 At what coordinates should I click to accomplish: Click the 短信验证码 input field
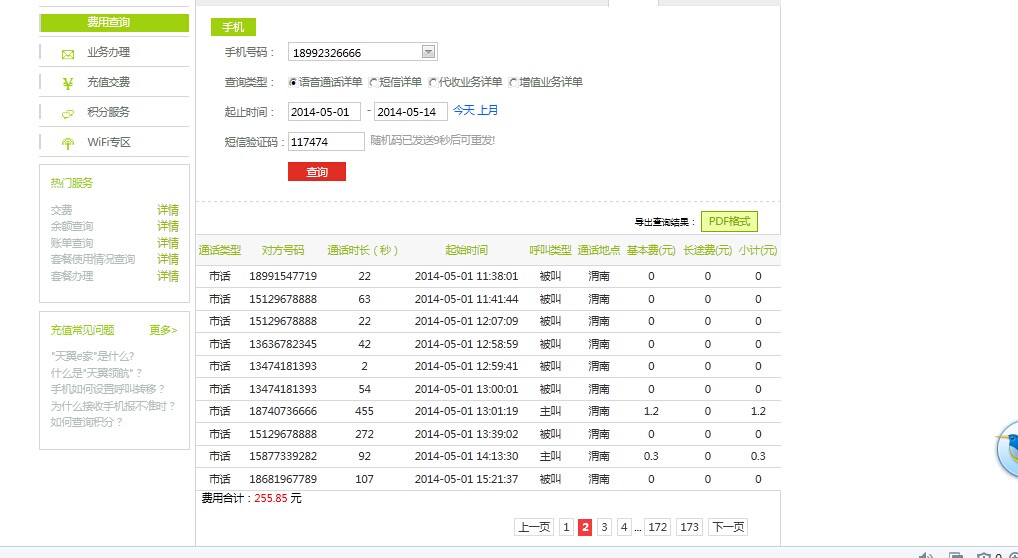tap(326, 142)
